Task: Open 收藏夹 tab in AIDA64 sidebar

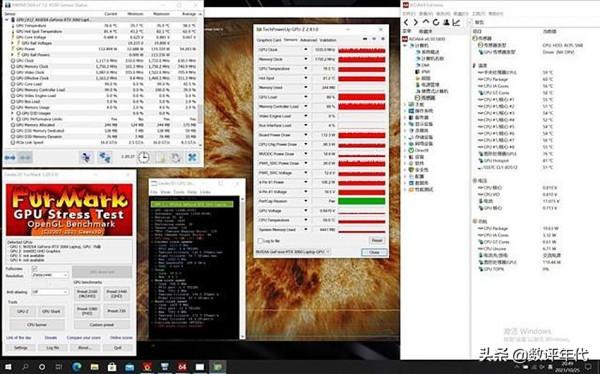Action: click(x=426, y=31)
